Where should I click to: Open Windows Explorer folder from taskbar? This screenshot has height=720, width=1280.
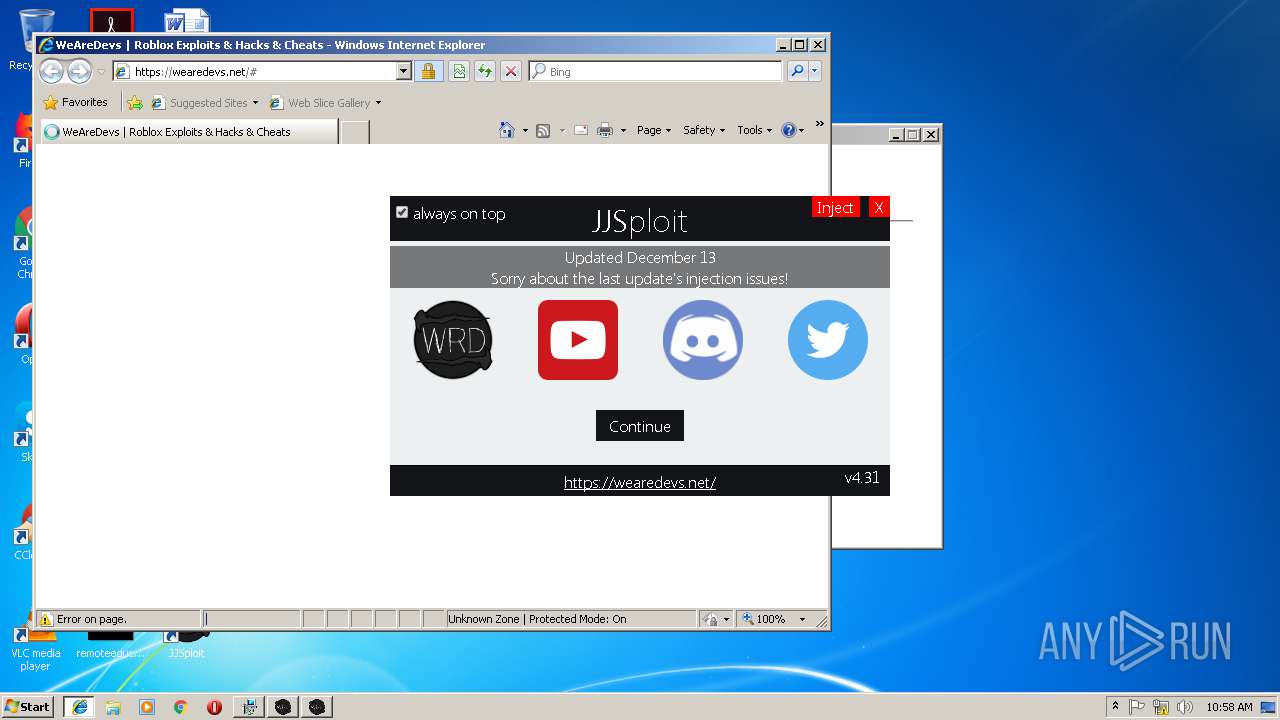(113, 706)
